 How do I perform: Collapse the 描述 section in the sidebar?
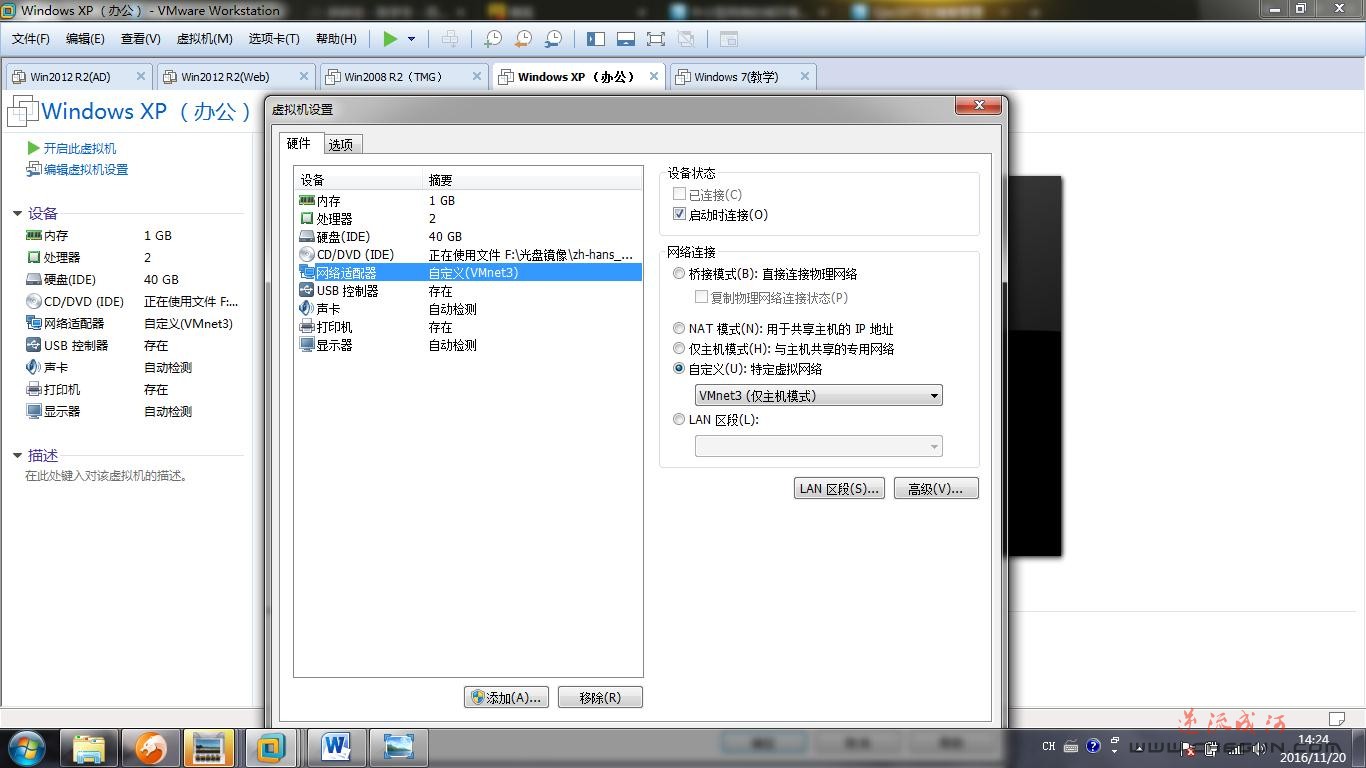[17, 455]
